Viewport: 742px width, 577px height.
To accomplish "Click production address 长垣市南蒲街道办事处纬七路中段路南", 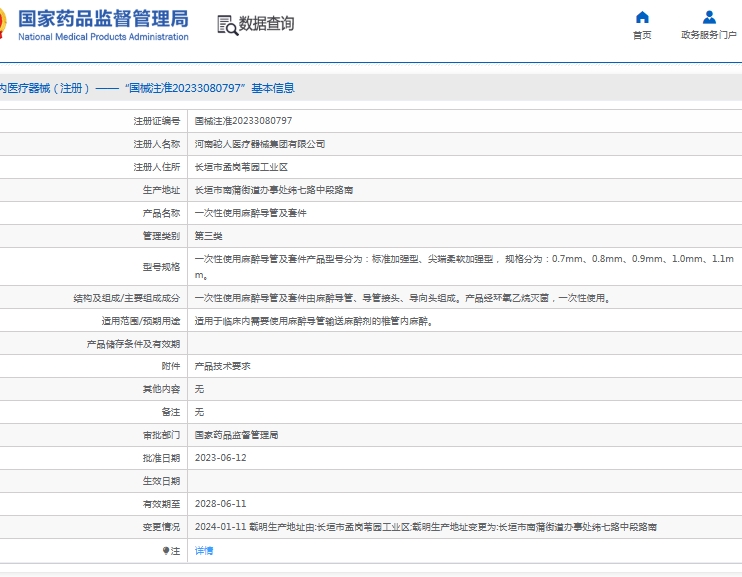I will coord(274,190).
